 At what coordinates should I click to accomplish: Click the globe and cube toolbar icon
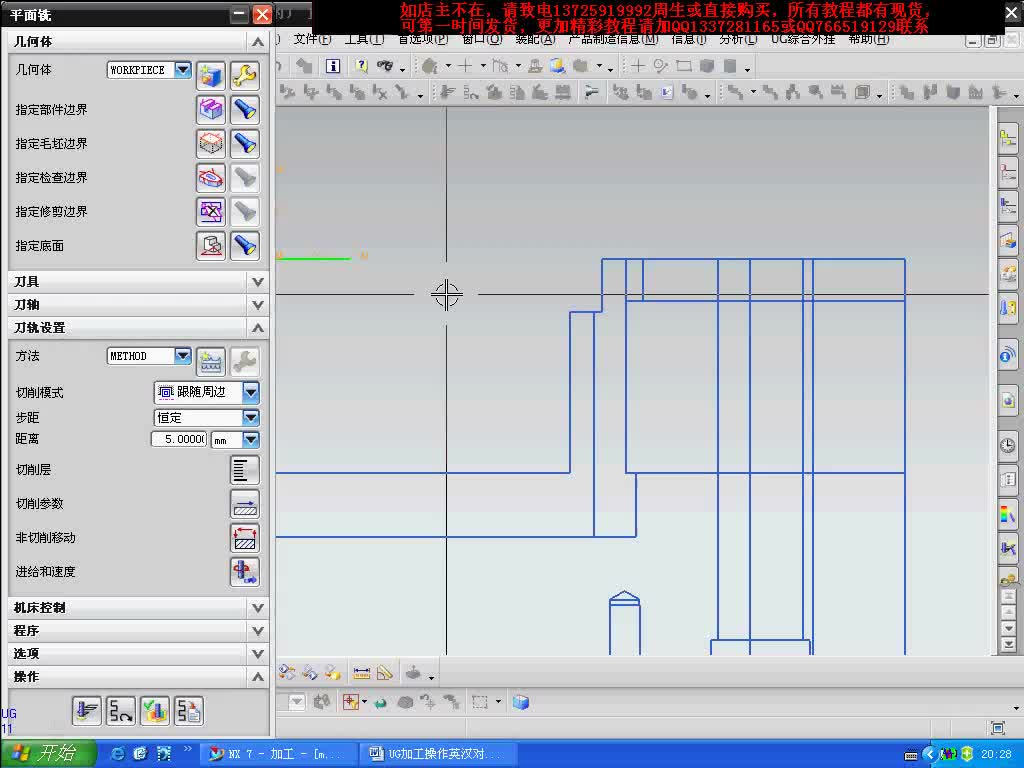(557, 66)
